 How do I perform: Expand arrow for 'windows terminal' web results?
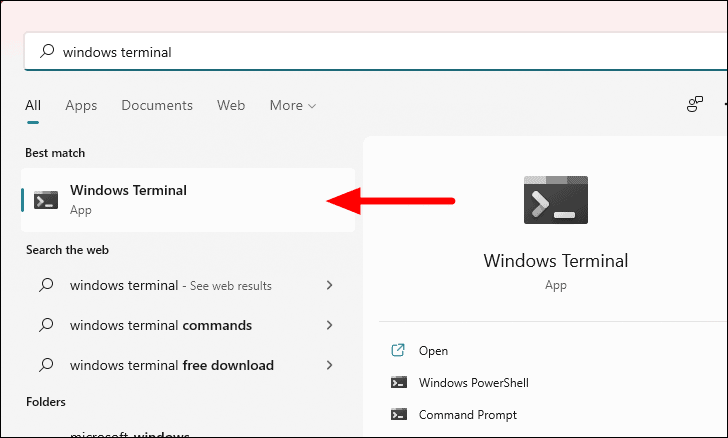pos(330,285)
